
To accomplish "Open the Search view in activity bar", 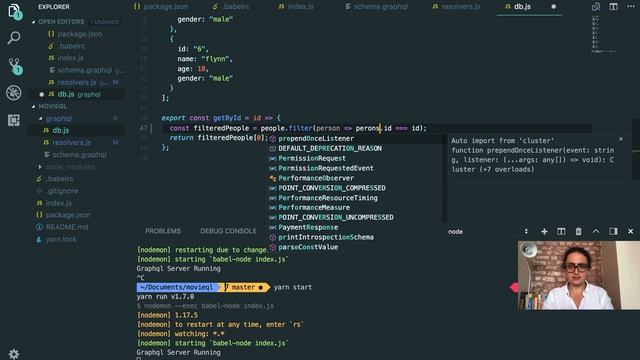I will tap(14, 38).
